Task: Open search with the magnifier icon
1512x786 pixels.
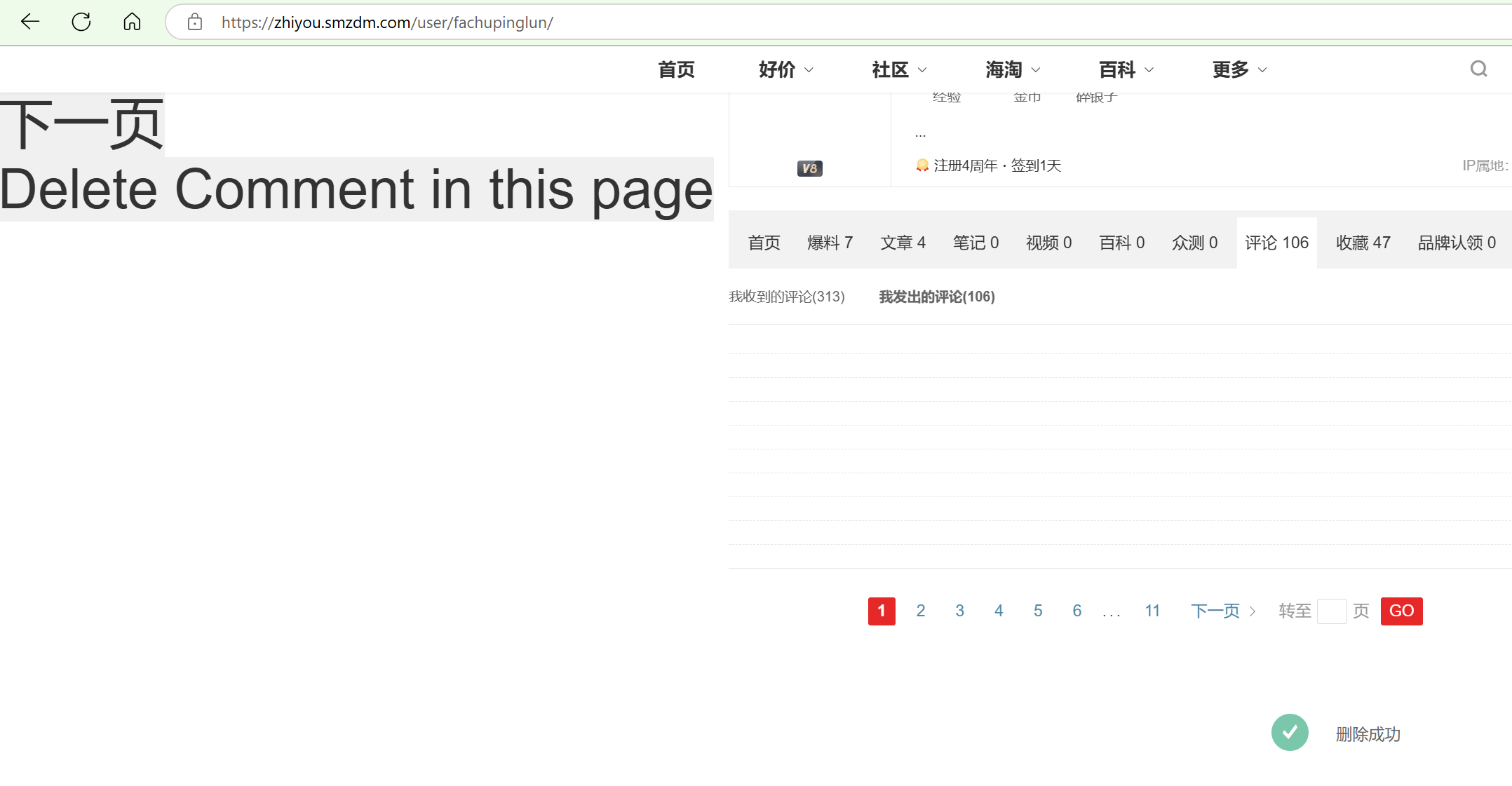Action: (x=1478, y=69)
